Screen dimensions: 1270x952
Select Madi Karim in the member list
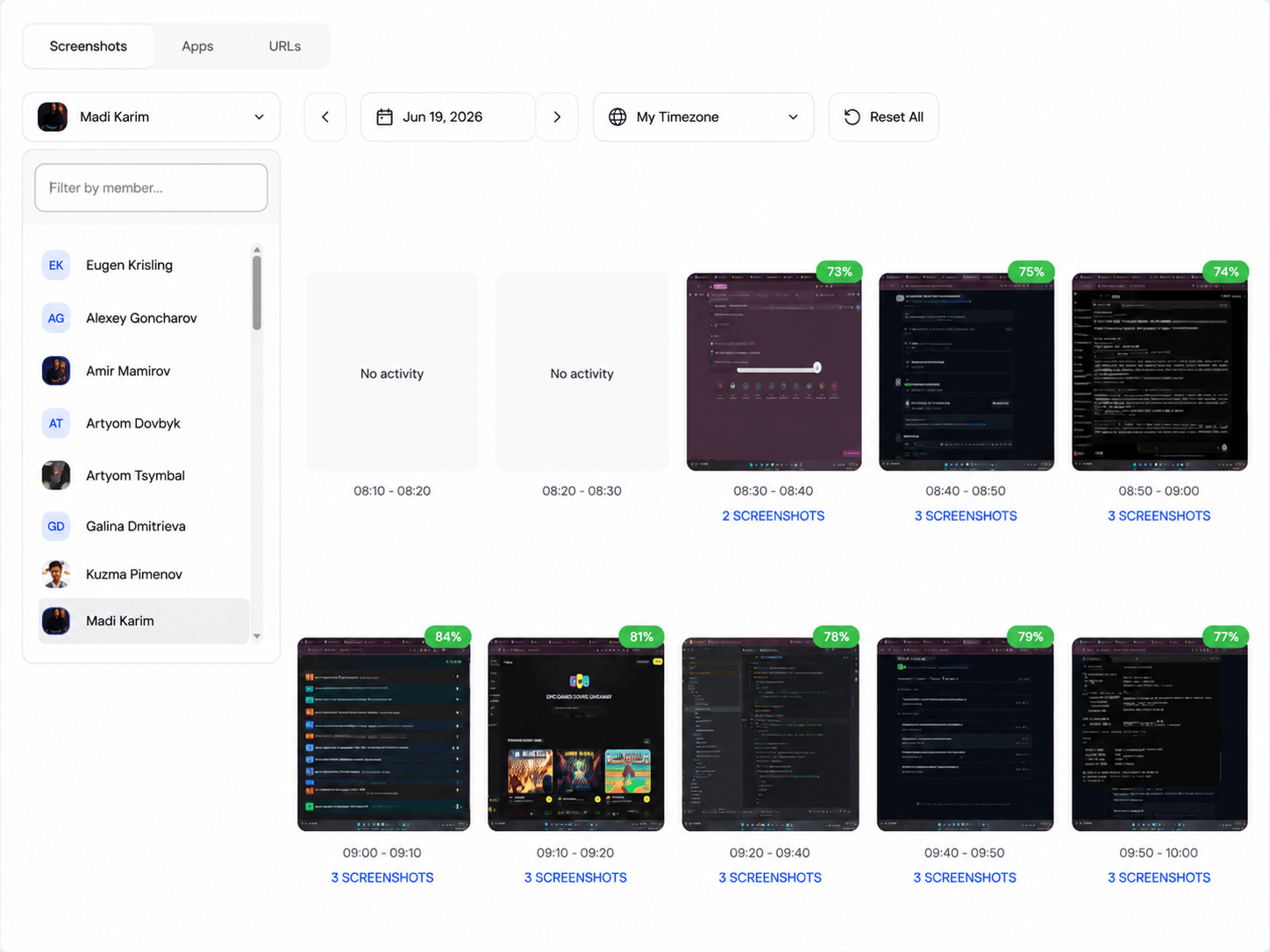tap(144, 621)
